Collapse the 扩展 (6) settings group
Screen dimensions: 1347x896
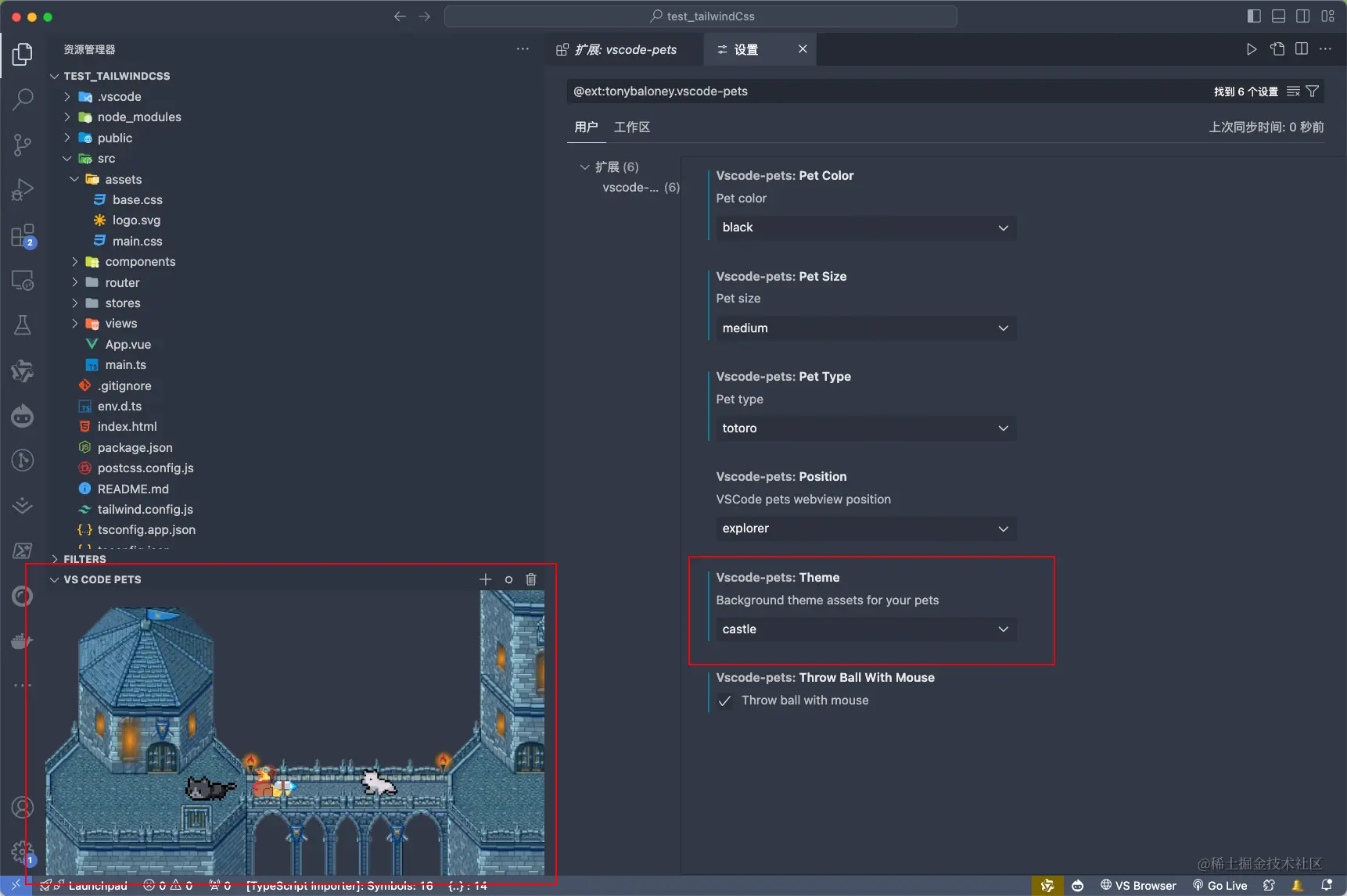[x=584, y=167]
